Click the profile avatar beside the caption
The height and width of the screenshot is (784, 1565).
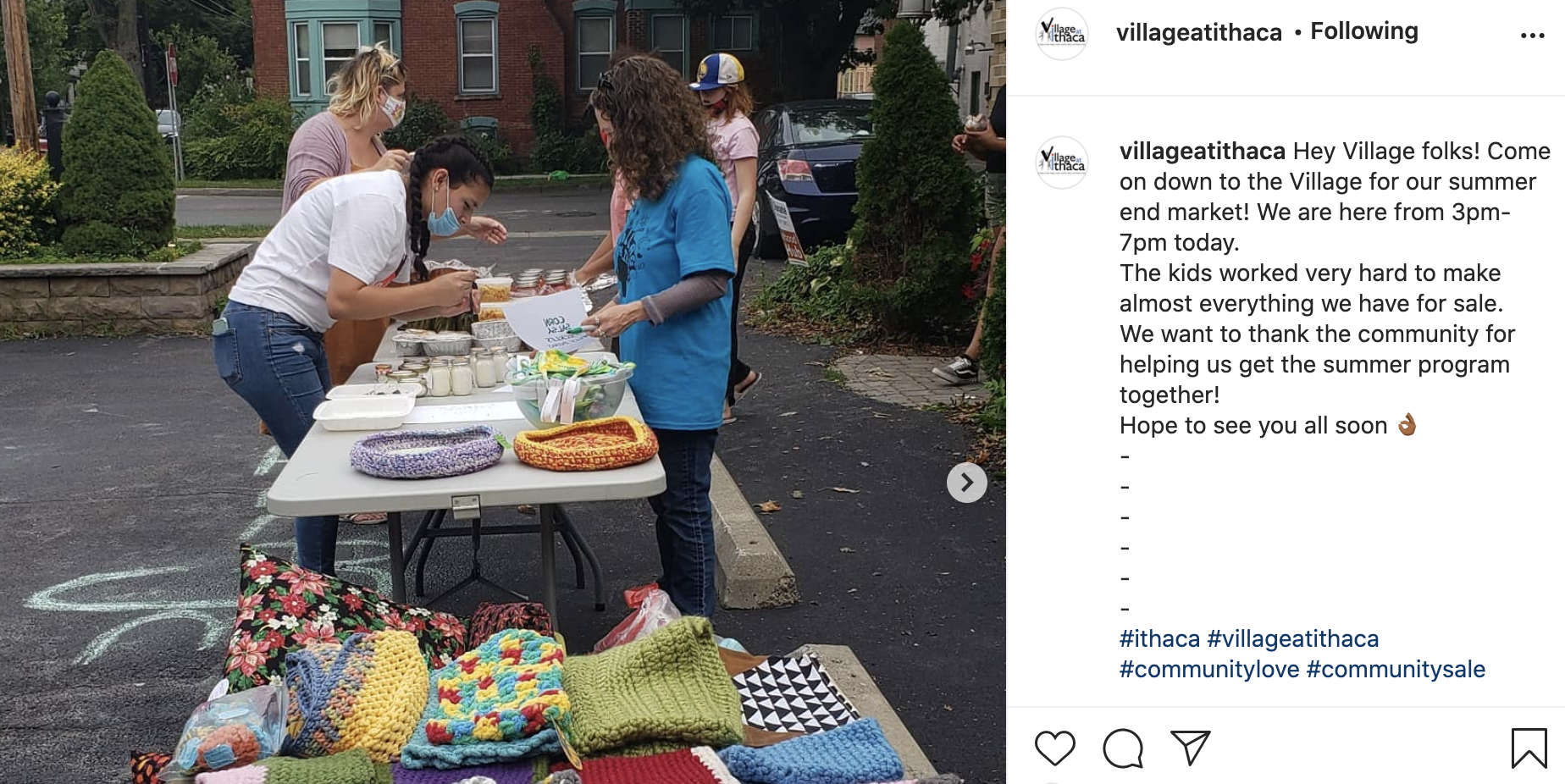(x=1062, y=163)
